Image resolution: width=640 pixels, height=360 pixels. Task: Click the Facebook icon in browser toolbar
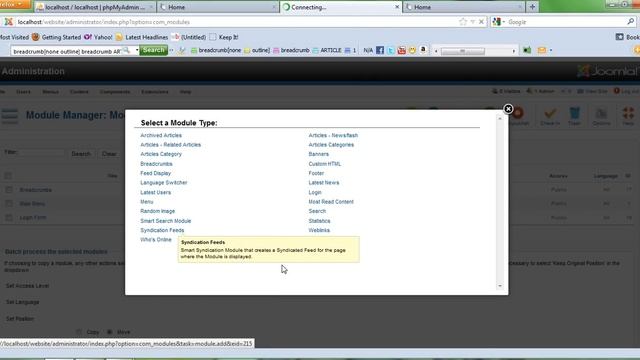click(380, 50)
